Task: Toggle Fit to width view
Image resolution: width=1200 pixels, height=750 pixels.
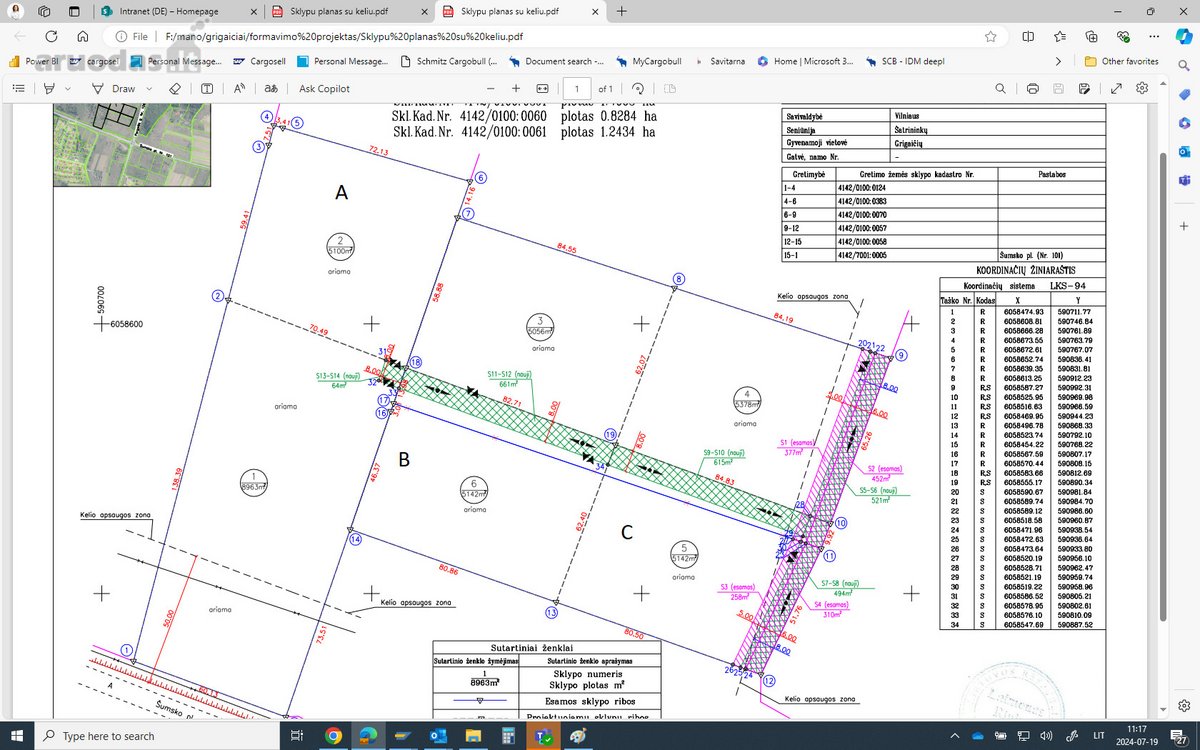Action: point(543,88)
